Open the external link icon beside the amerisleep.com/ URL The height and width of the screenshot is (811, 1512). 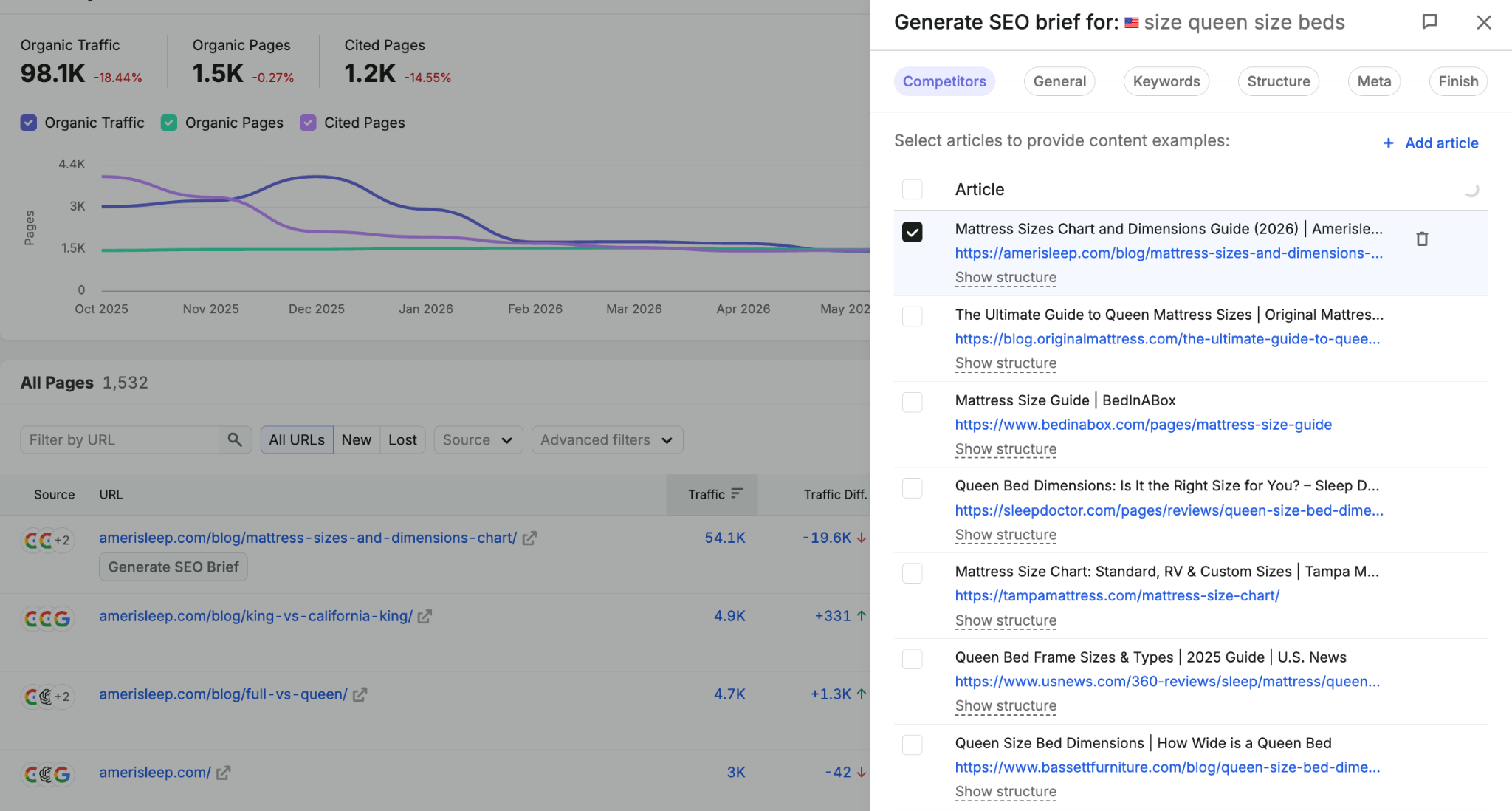pyautogui.click(x=223, y=773)
